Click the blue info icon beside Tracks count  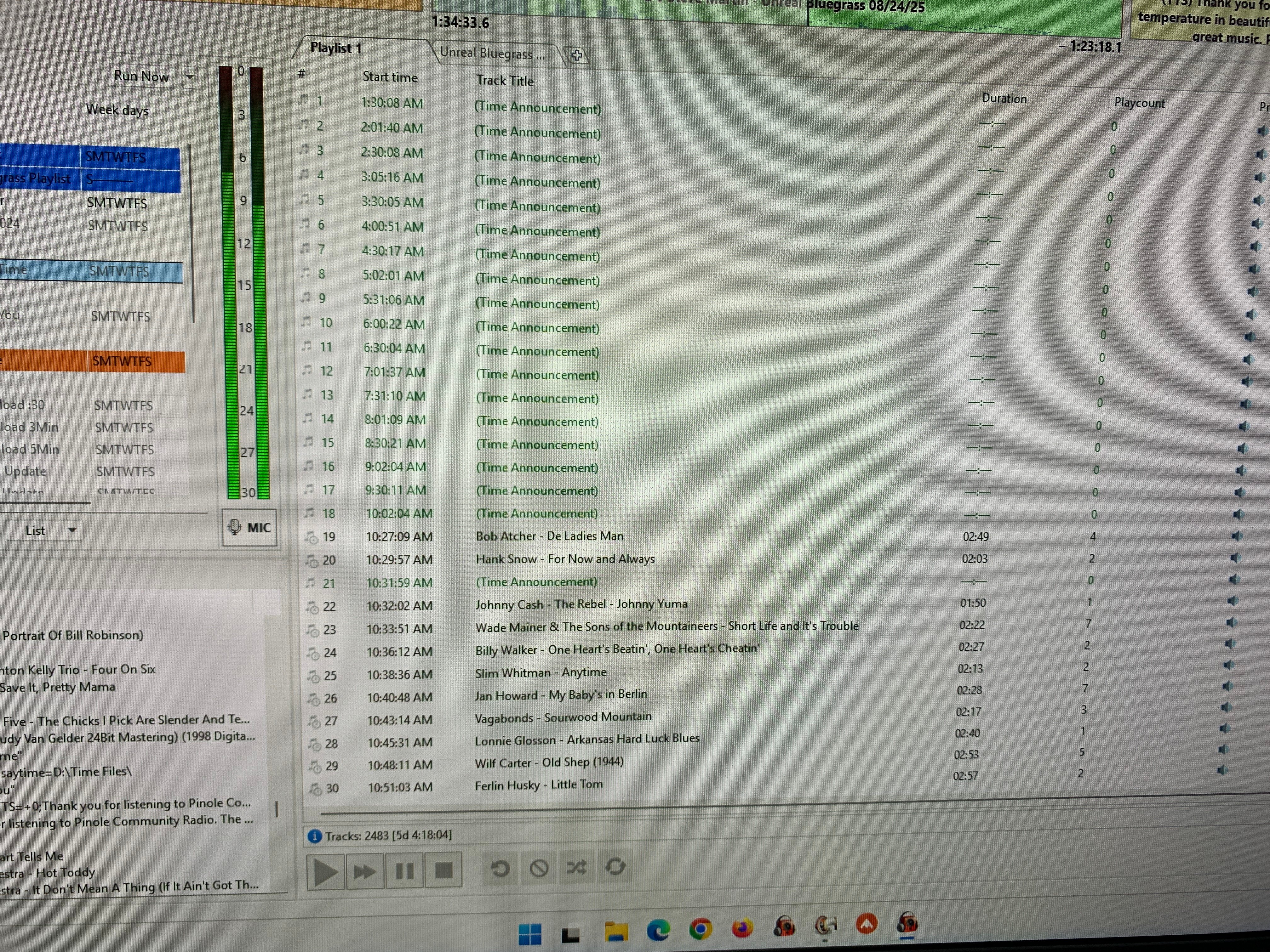point(314,837)
